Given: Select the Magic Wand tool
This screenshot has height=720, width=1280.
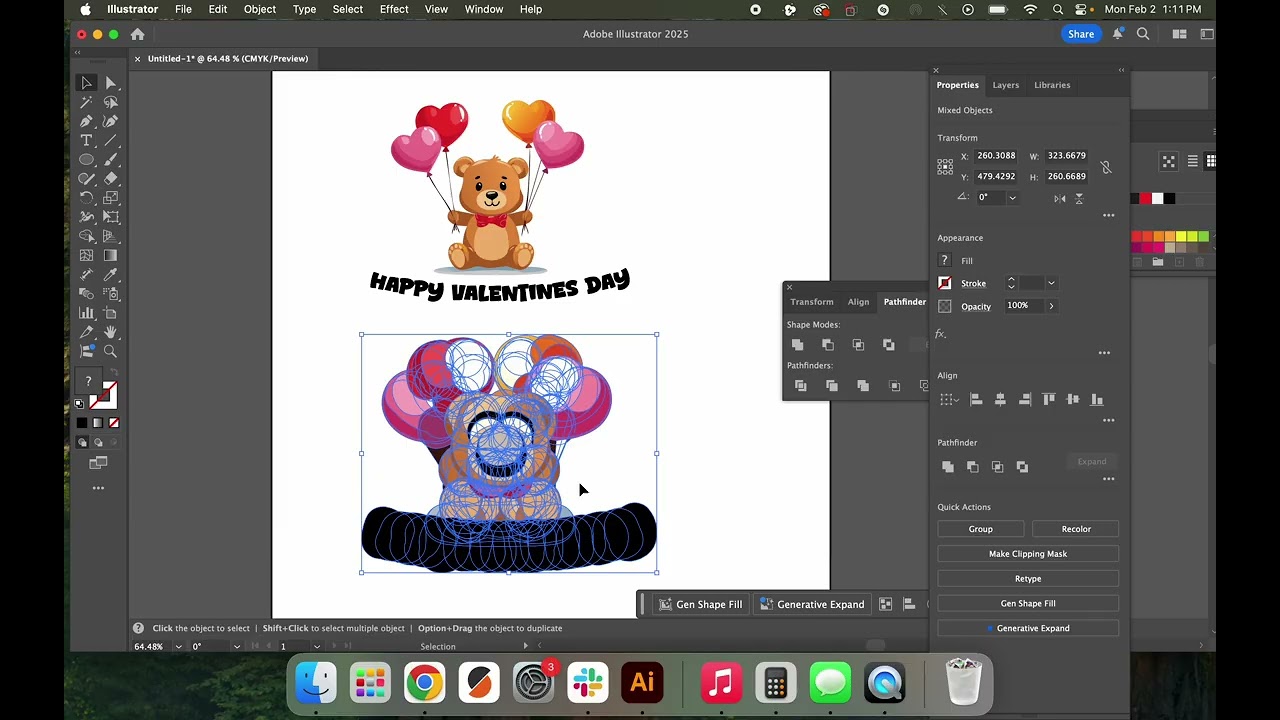Looking at the screenshot, I should coord(87,102).
